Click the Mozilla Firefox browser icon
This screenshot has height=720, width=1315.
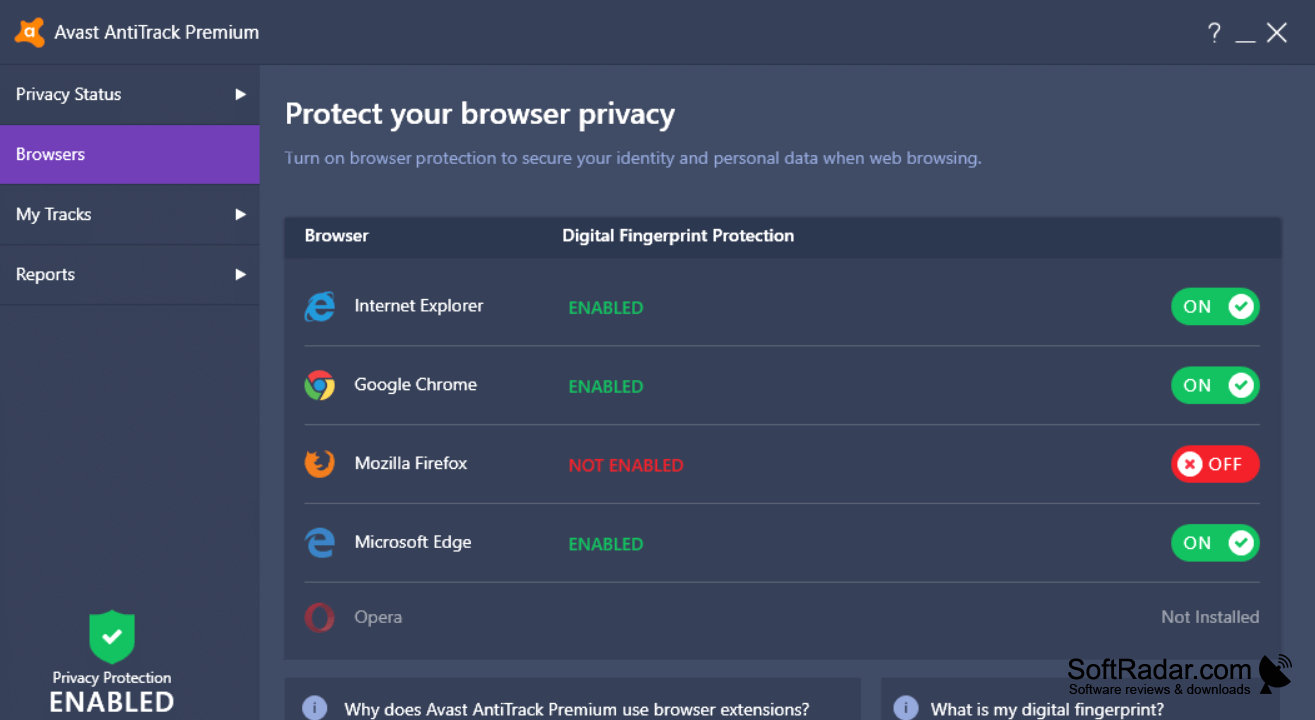(x=320, y=463)
